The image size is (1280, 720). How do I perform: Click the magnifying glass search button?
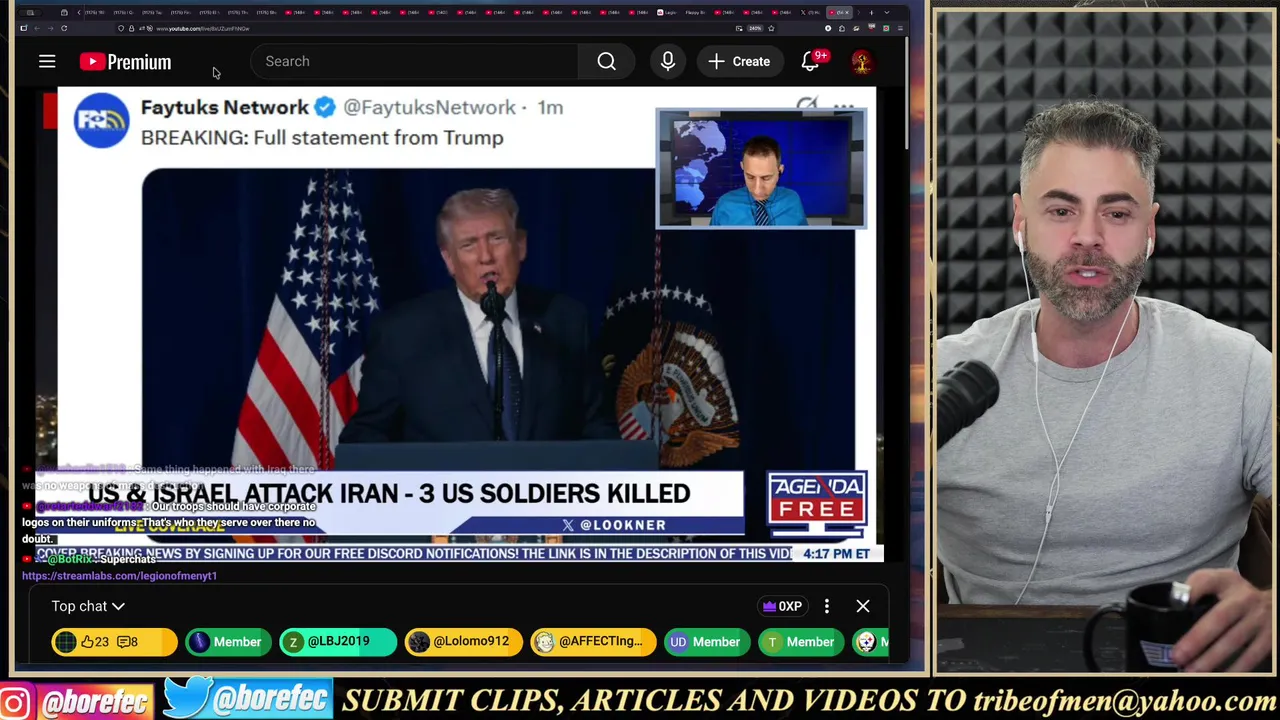tap(607, 61)
